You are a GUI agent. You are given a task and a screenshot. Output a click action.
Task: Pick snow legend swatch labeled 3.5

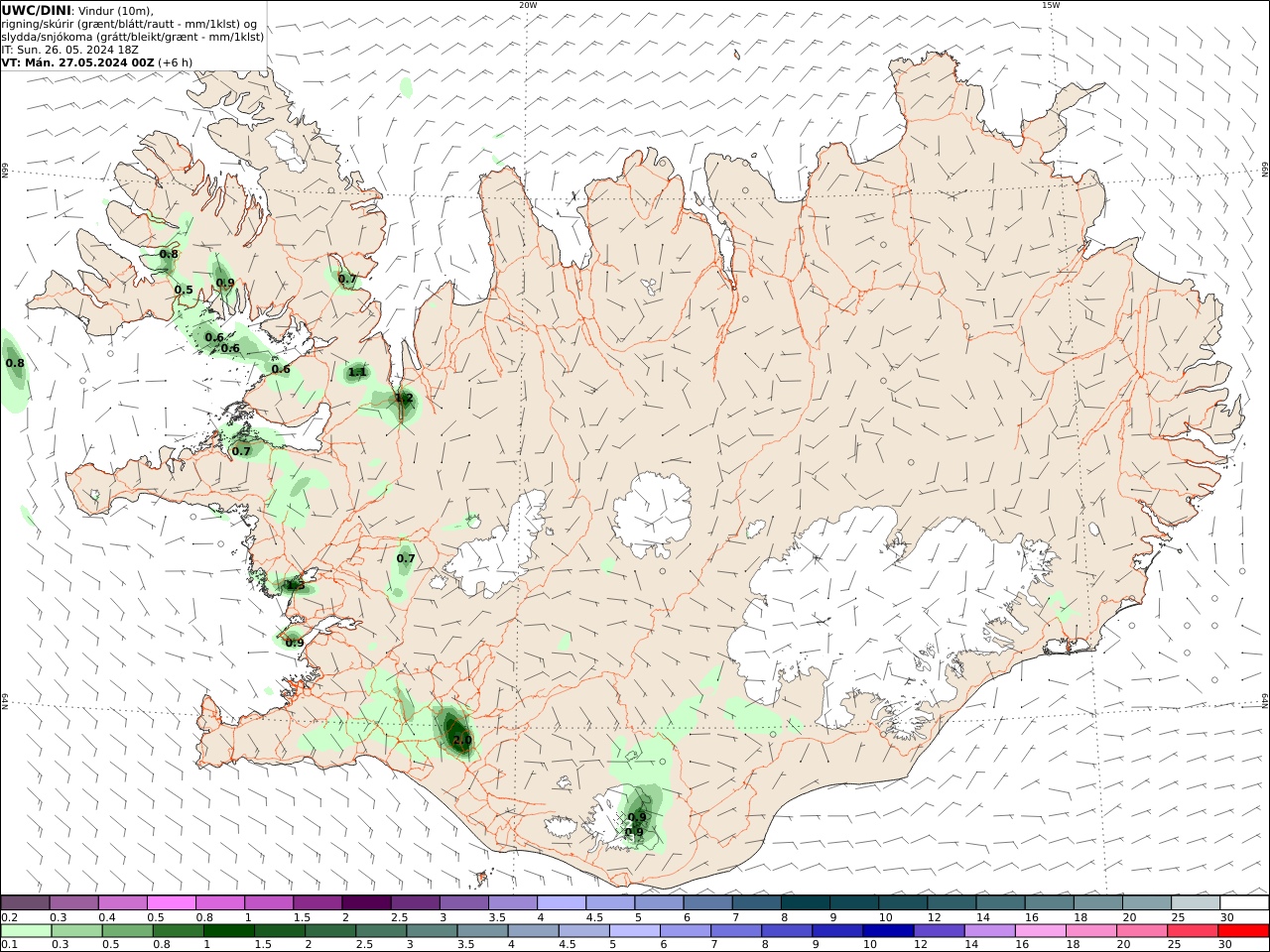point(513,903)
